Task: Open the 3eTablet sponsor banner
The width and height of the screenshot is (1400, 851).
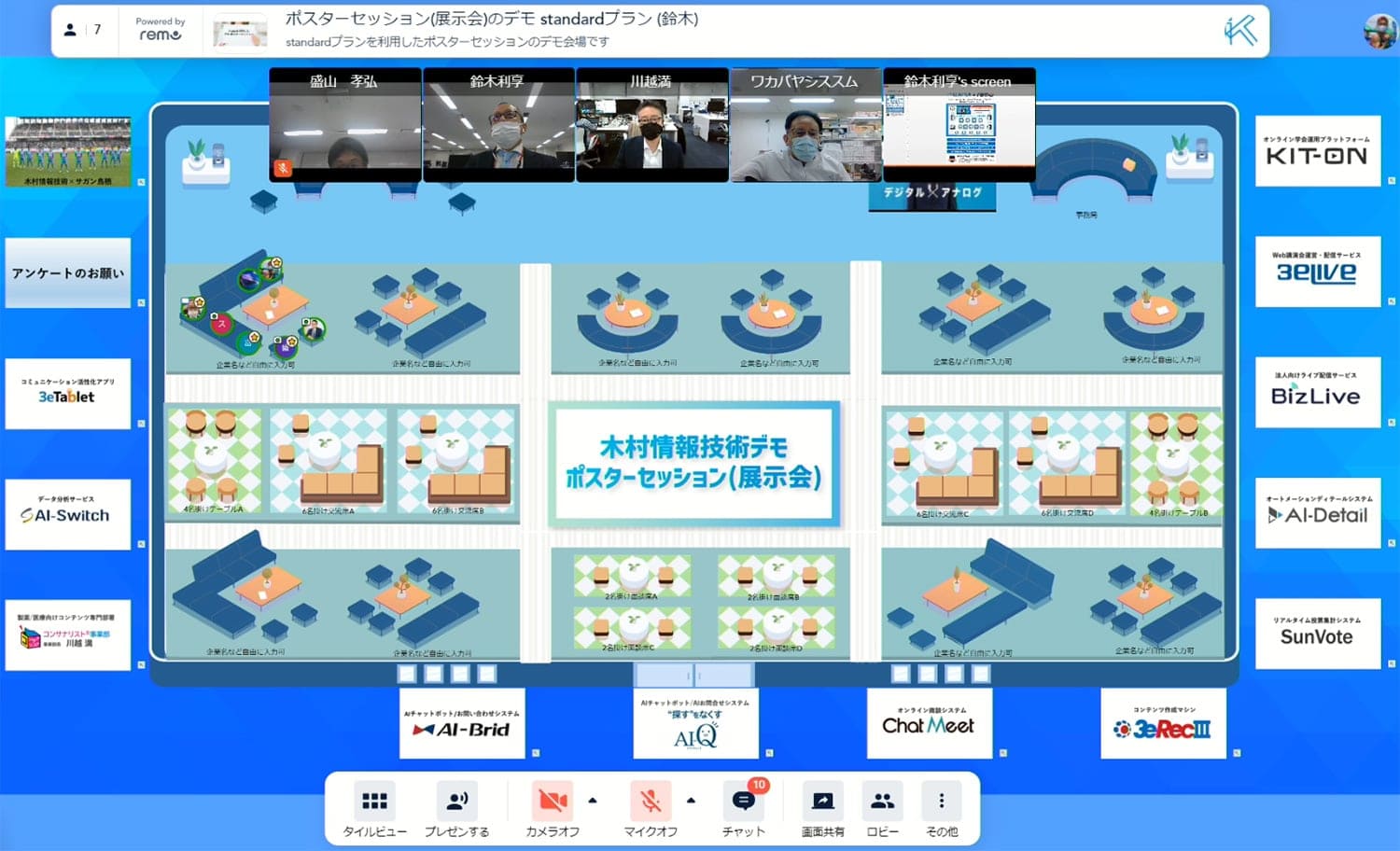Action: pyautogui.click(x=68, y=394)
